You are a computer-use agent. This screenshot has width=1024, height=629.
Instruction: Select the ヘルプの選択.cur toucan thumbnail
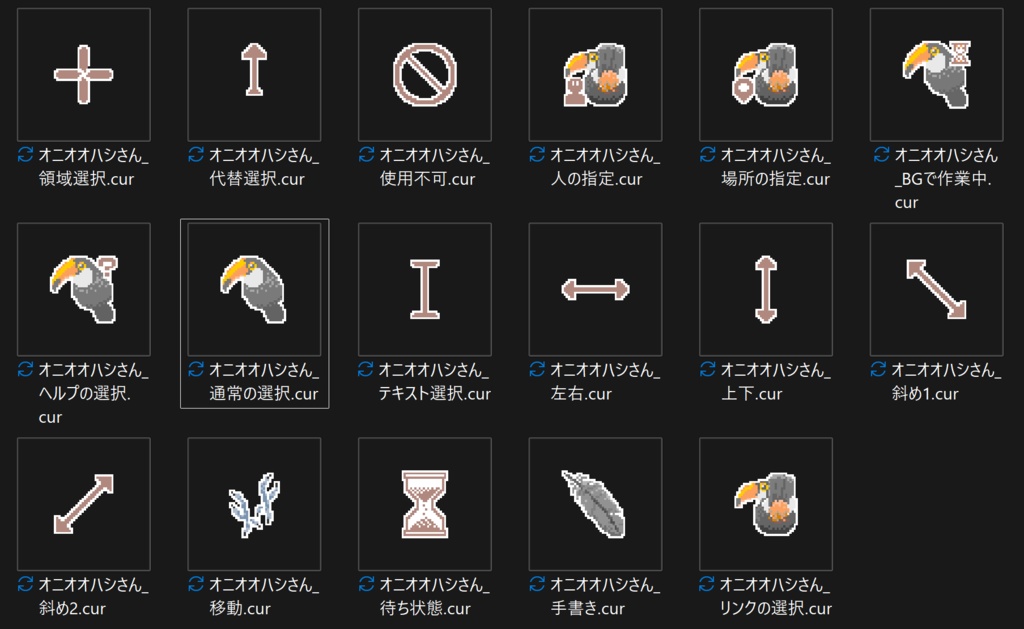point(84,289)
